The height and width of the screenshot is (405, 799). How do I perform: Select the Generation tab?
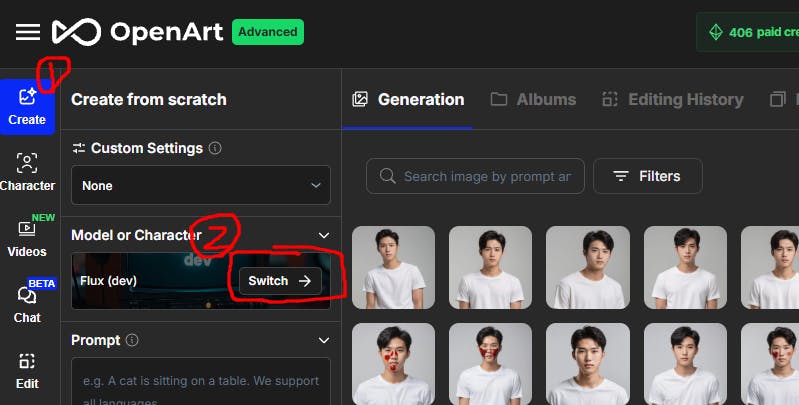coord(408,99)
